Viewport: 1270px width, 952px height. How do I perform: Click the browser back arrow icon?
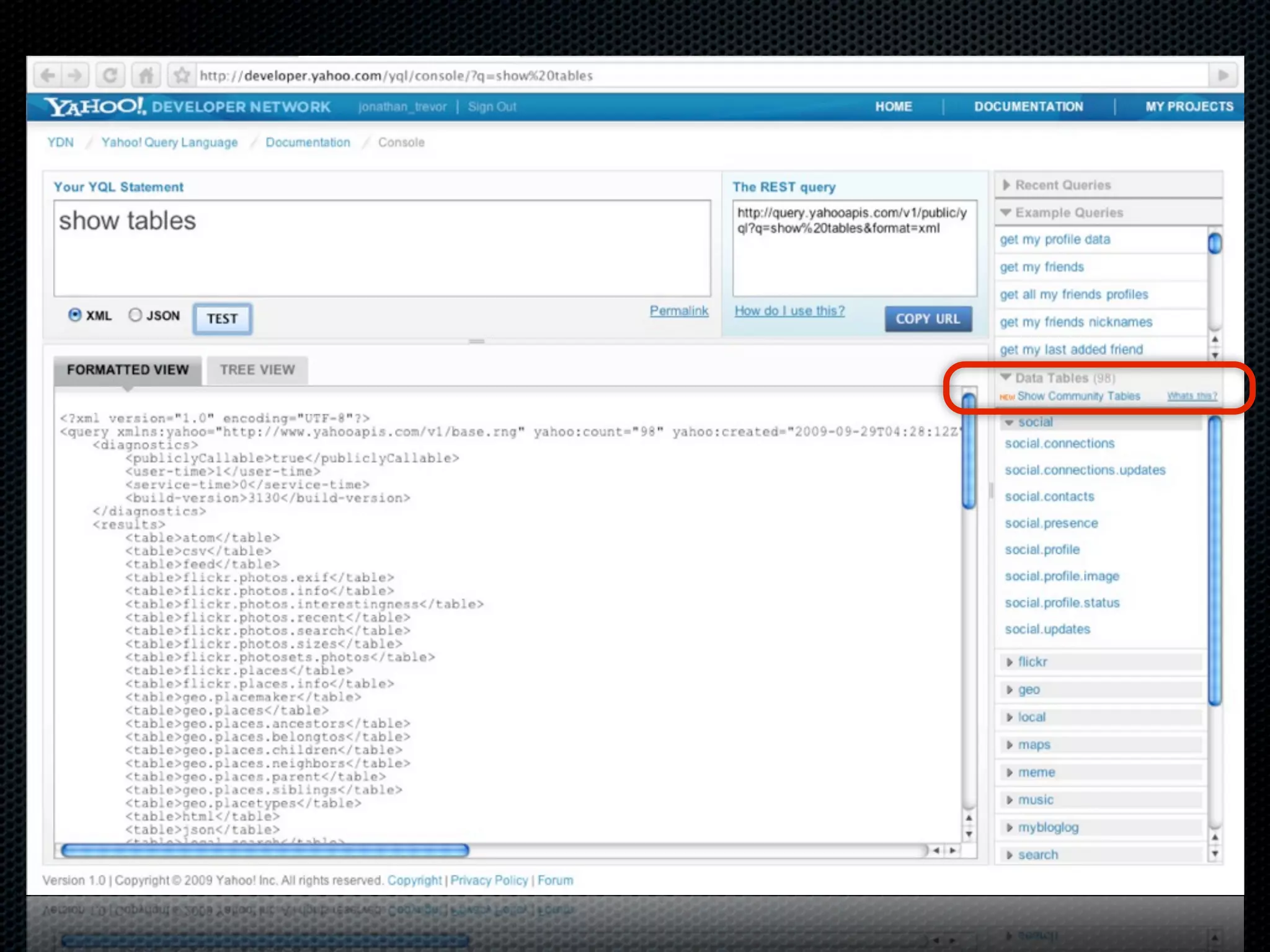point(47,76)
